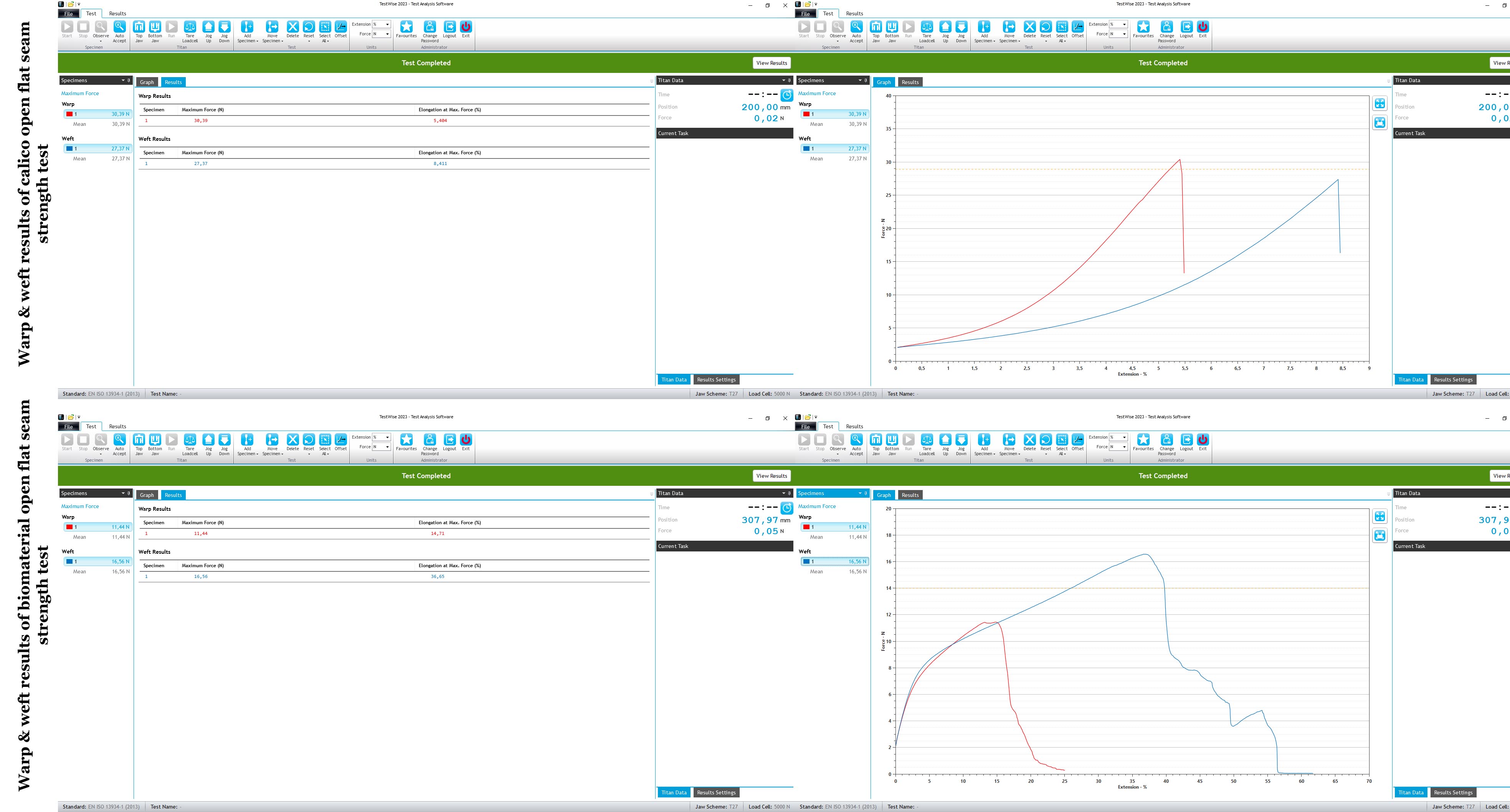Select Bottom Jaw in the calico results window
The image size is (1510, 812).
tap(155, 31)
